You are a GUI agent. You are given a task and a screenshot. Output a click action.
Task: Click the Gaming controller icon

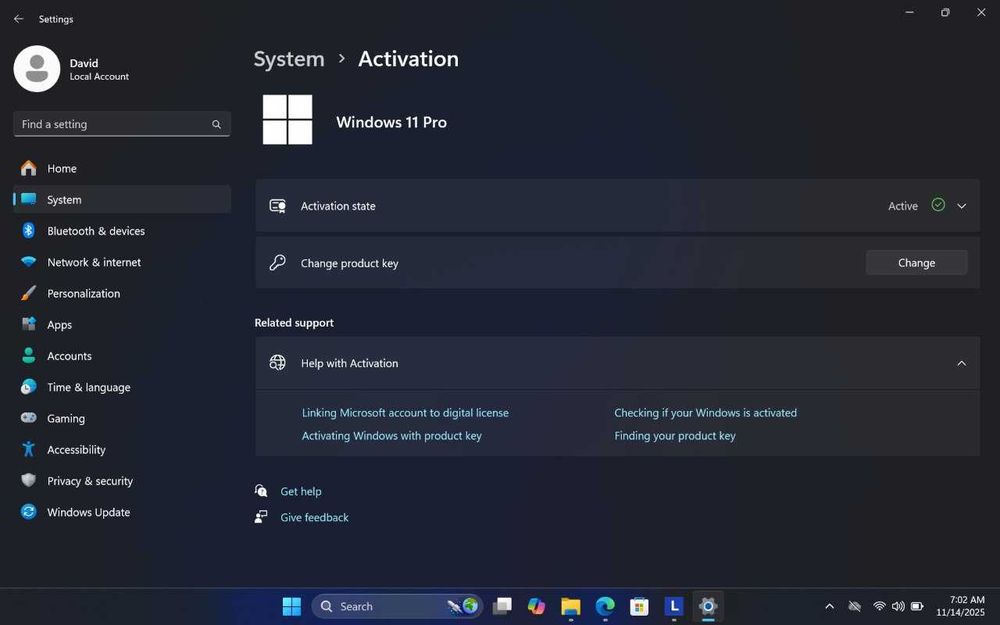29,418
